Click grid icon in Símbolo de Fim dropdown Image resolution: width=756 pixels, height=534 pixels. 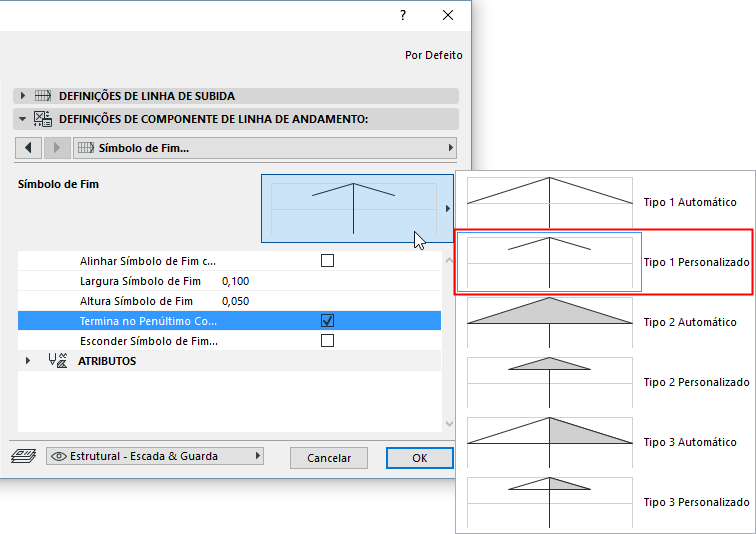(x=86, y=147)
